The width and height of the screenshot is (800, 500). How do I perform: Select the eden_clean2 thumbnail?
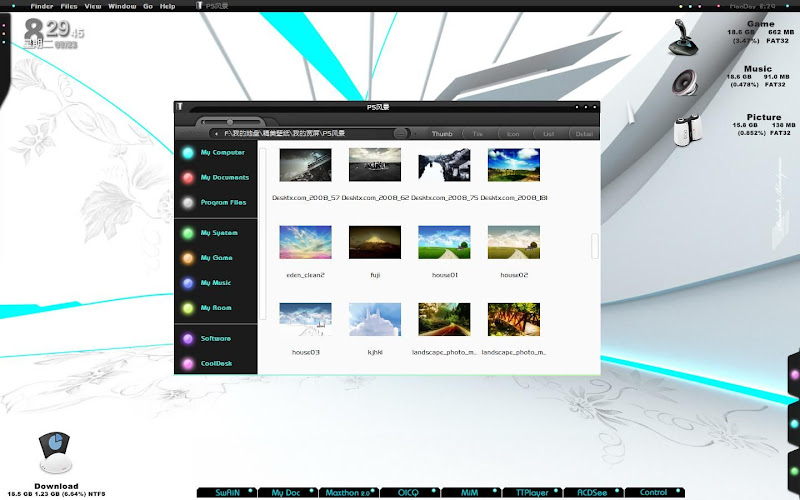coord(305,242)
